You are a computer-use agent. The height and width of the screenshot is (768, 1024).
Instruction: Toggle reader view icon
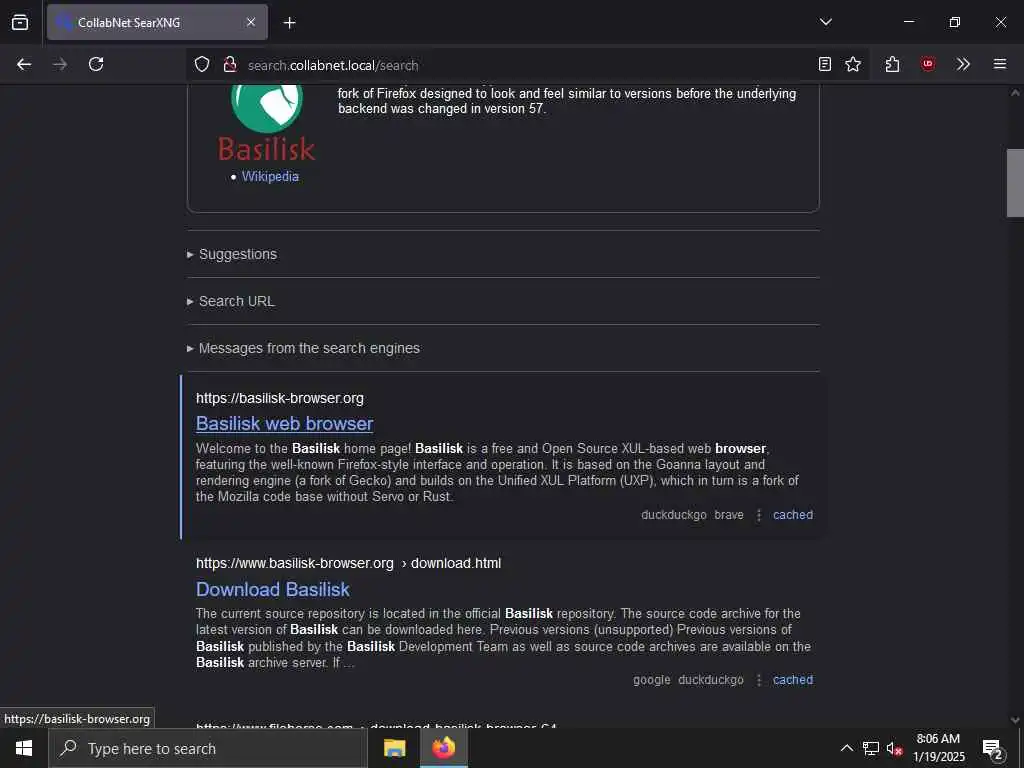[x=825, y=64]
